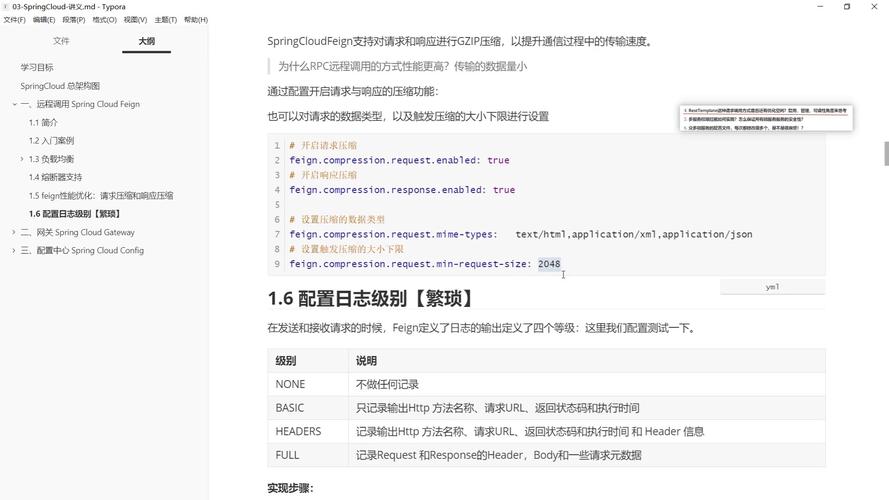Go to 学习目标 in outline

37,67
